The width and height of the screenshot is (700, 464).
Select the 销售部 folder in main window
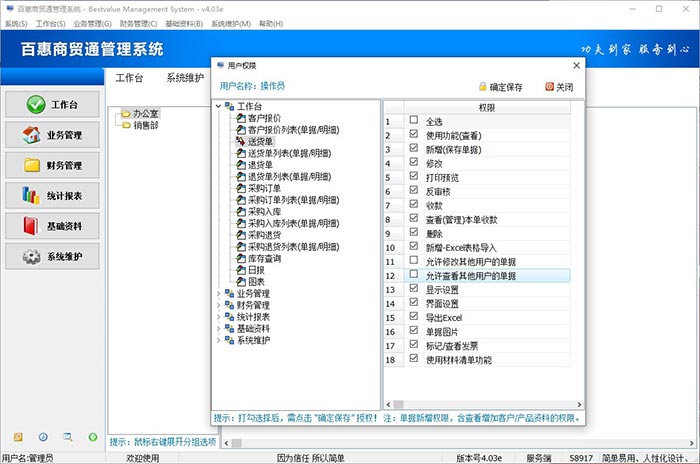click(140, 125)
